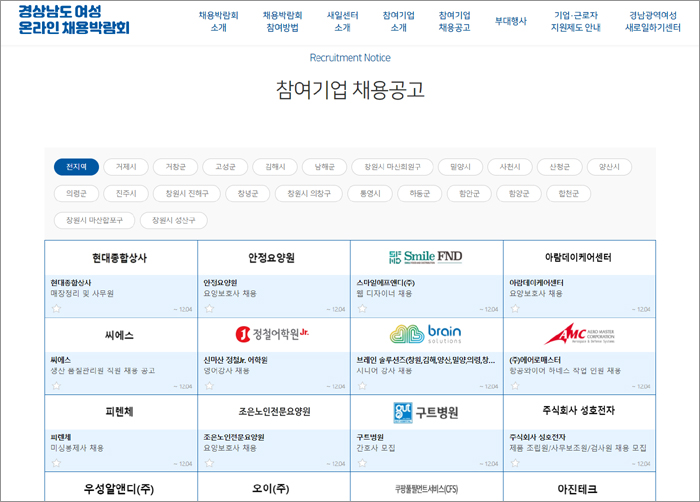Open the 아진테크 card
Screen dimensions: 700x502
[x=577, y=489]
